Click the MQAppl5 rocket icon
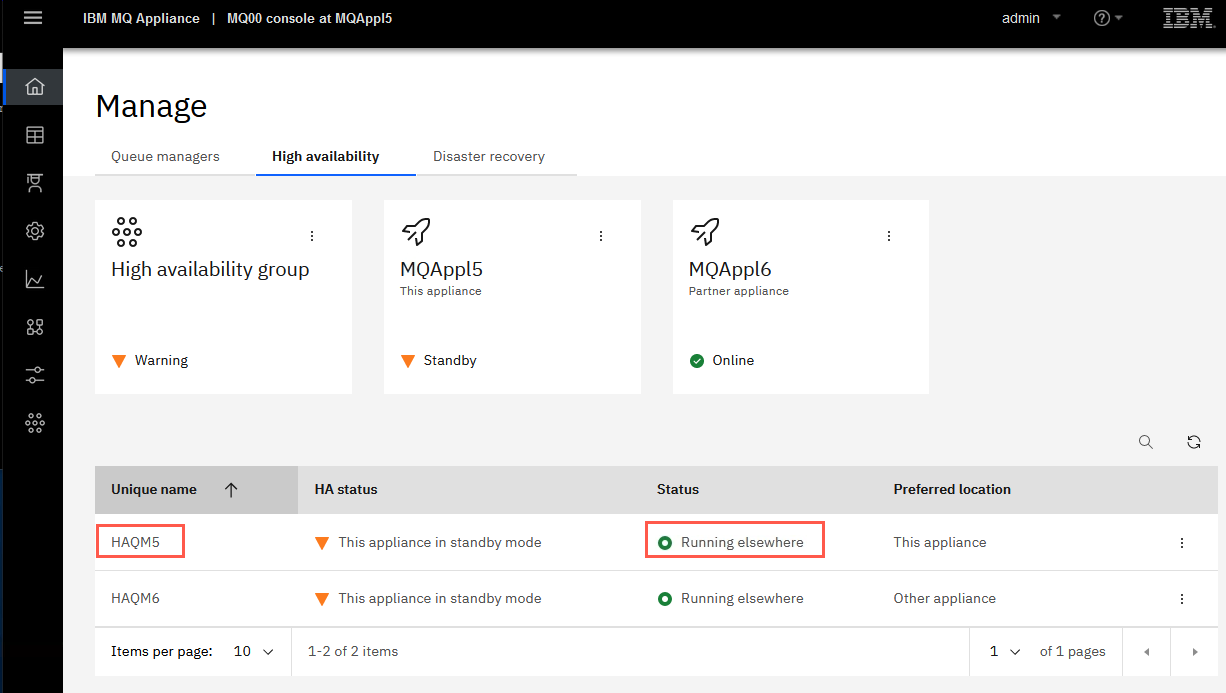Image resolution: width=1226 pixels, height=693 pixels. pyautogui.click(x=416, y=232)
